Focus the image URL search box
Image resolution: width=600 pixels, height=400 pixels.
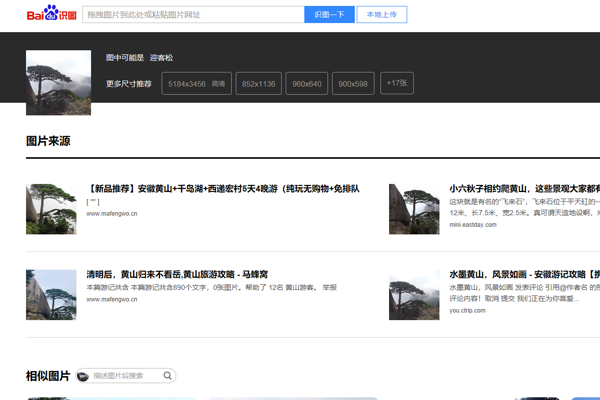pos(192,15)
